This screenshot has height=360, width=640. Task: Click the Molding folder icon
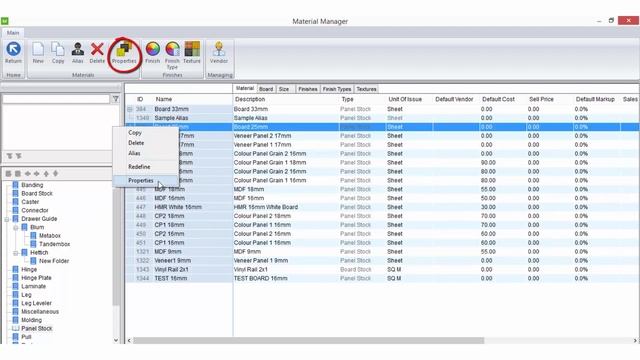pos(16,320)
